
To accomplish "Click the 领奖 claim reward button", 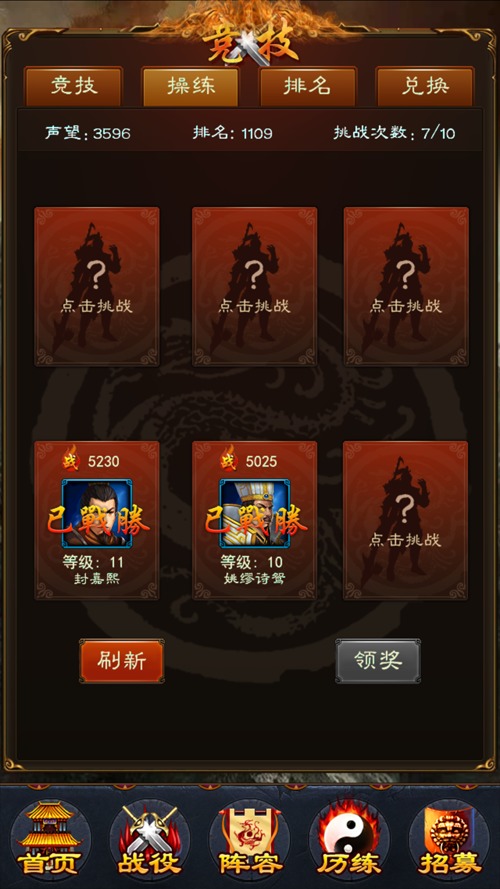I will tap(378, 661).
